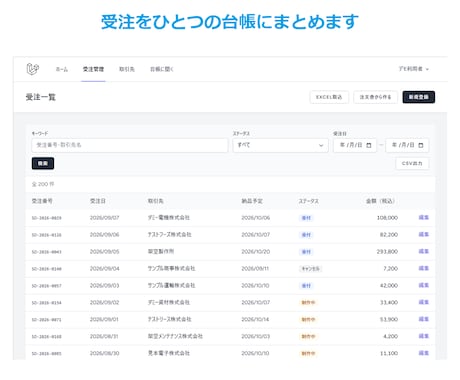460x380 pixels.
Task: Click the 受注日 cell 2026/08/30
Action: (104, 353)
